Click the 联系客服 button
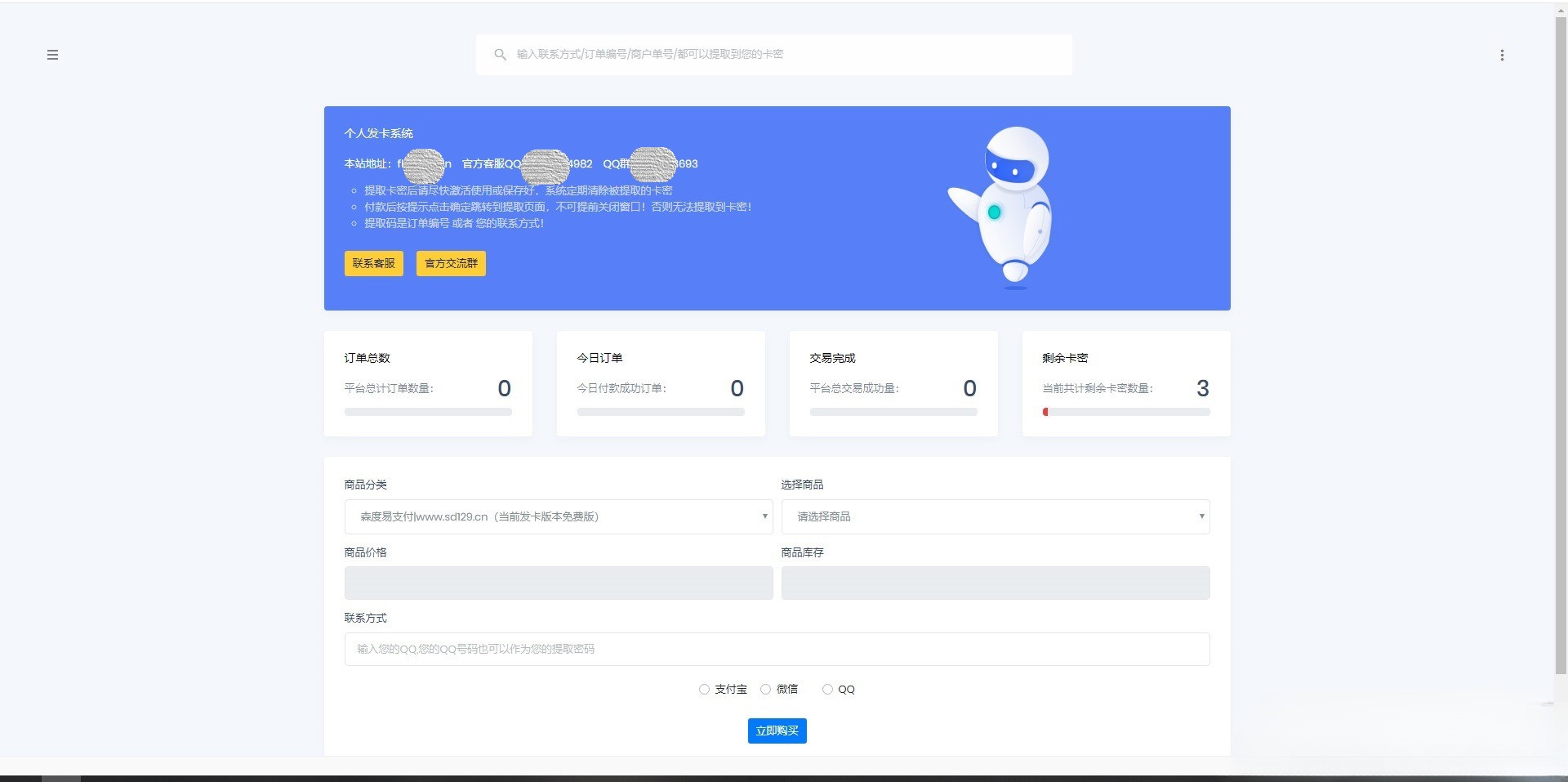This screenshot has width=1568, height=782. (x=373, y=263)
